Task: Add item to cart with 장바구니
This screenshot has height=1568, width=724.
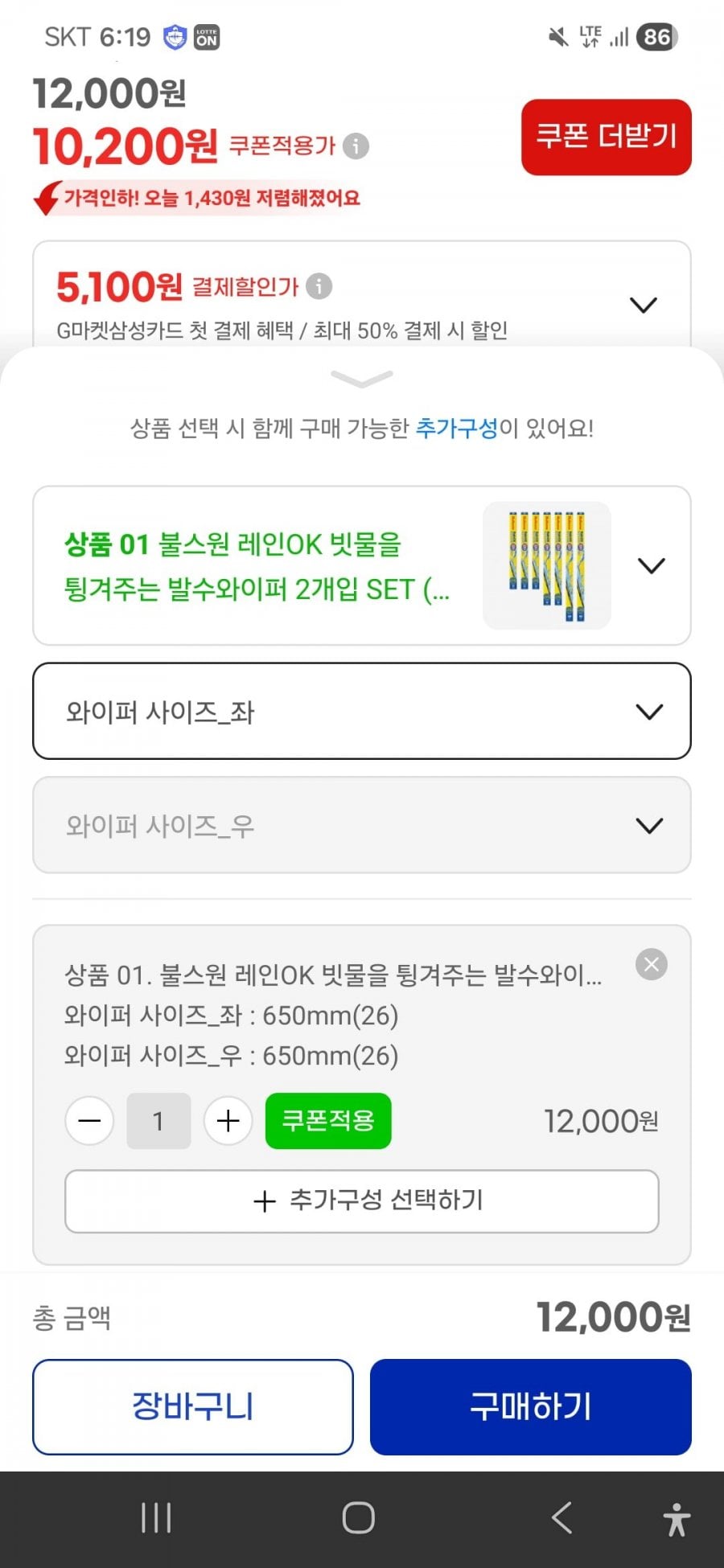Action: click(193, 1407)
